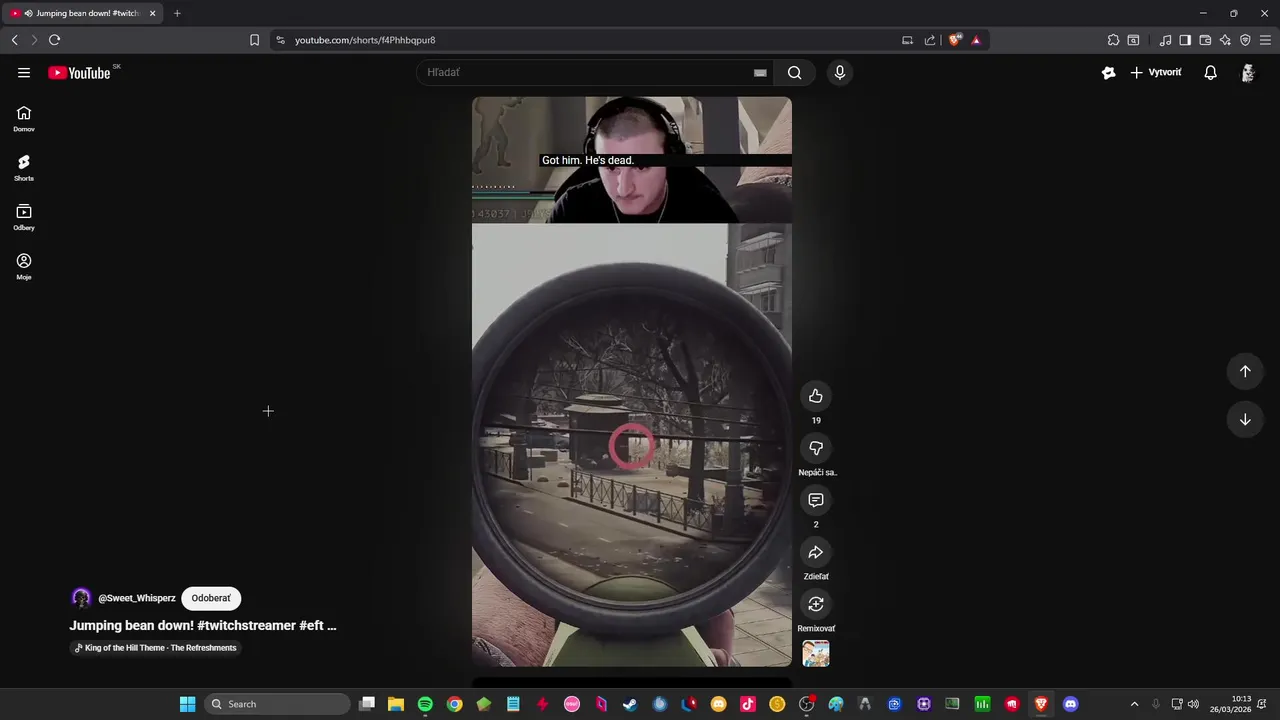This screenshot has width=1280, height=720.
Task: Start voice search with microphone
Action: (x=840, y=72)
